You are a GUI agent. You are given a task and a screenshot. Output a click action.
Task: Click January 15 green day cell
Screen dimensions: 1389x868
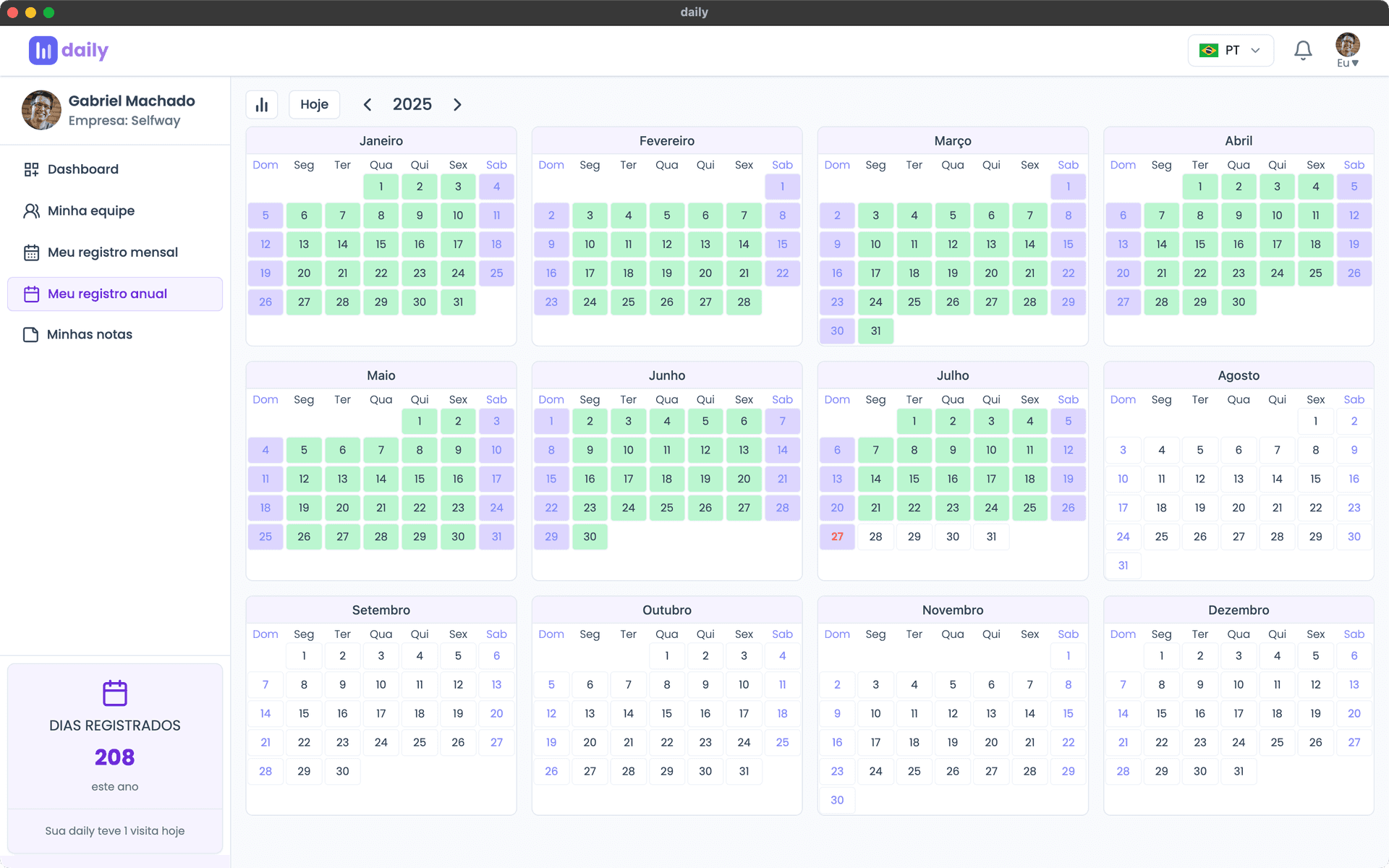tap(381, 244)
